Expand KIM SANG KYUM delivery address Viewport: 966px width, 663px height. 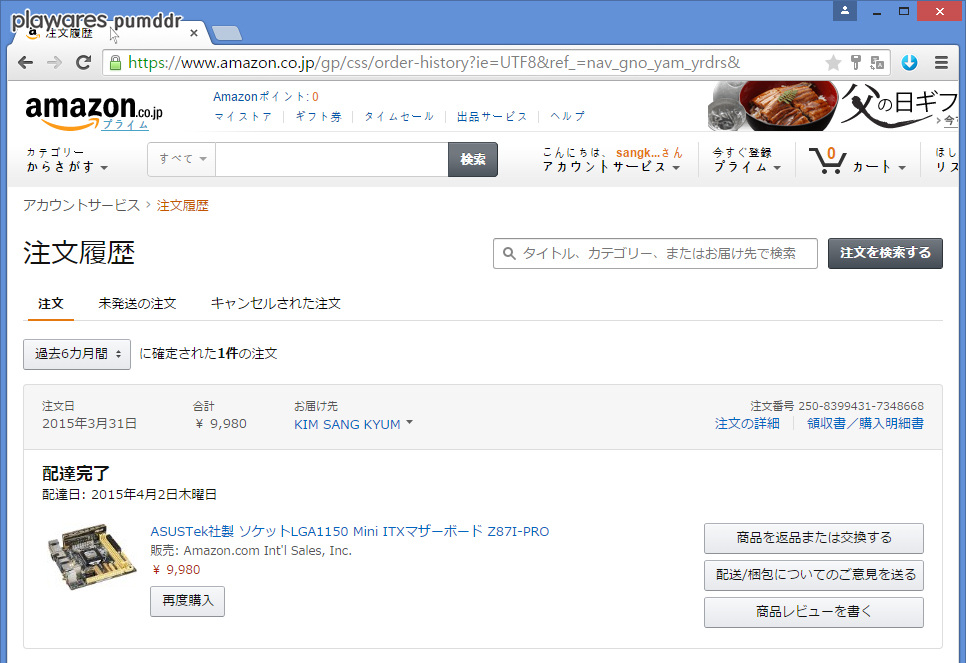pyautogui.click(x=353, y=425)
